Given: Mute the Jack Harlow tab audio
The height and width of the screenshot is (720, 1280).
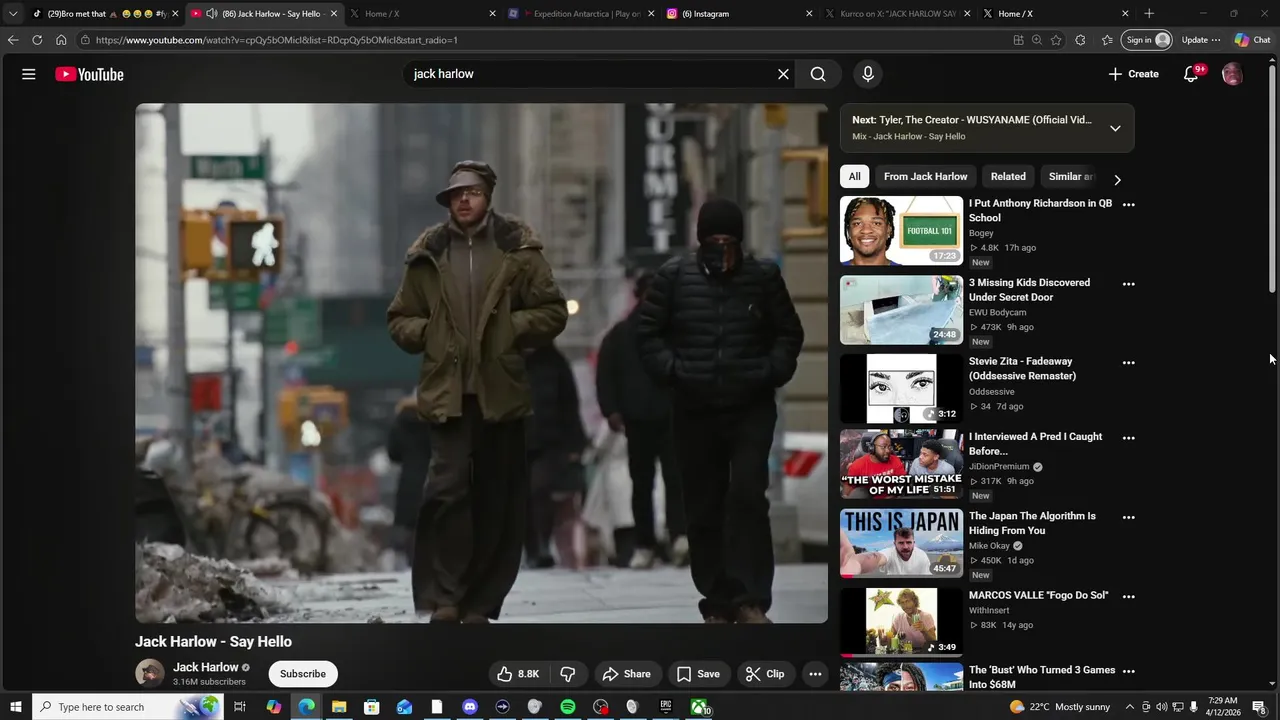Looking at the screenshot, I should click(x=211, y=14).
